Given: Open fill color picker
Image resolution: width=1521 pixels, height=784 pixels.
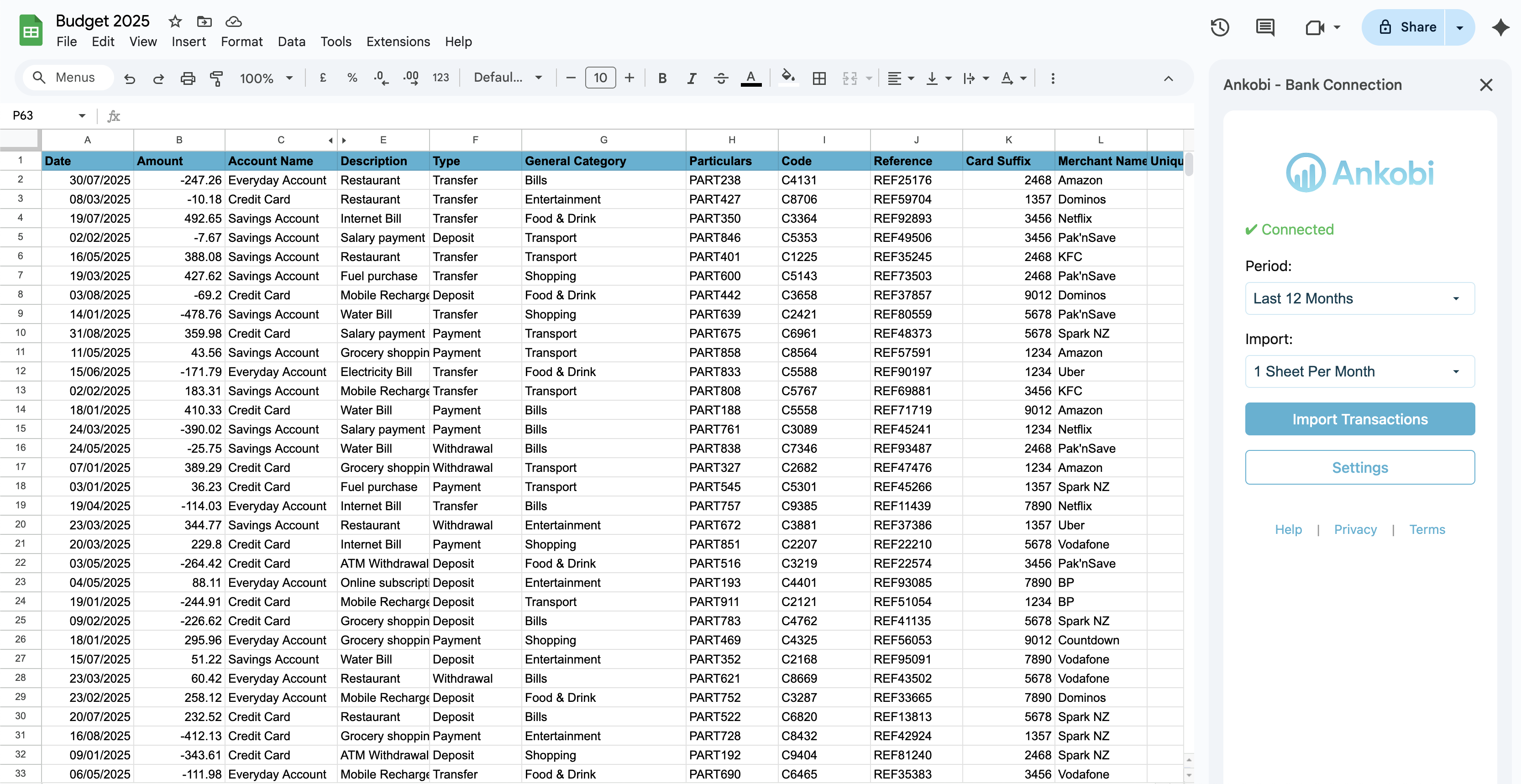Looking at the screenshot, I should pyautogui.click(x=788, y=77).
